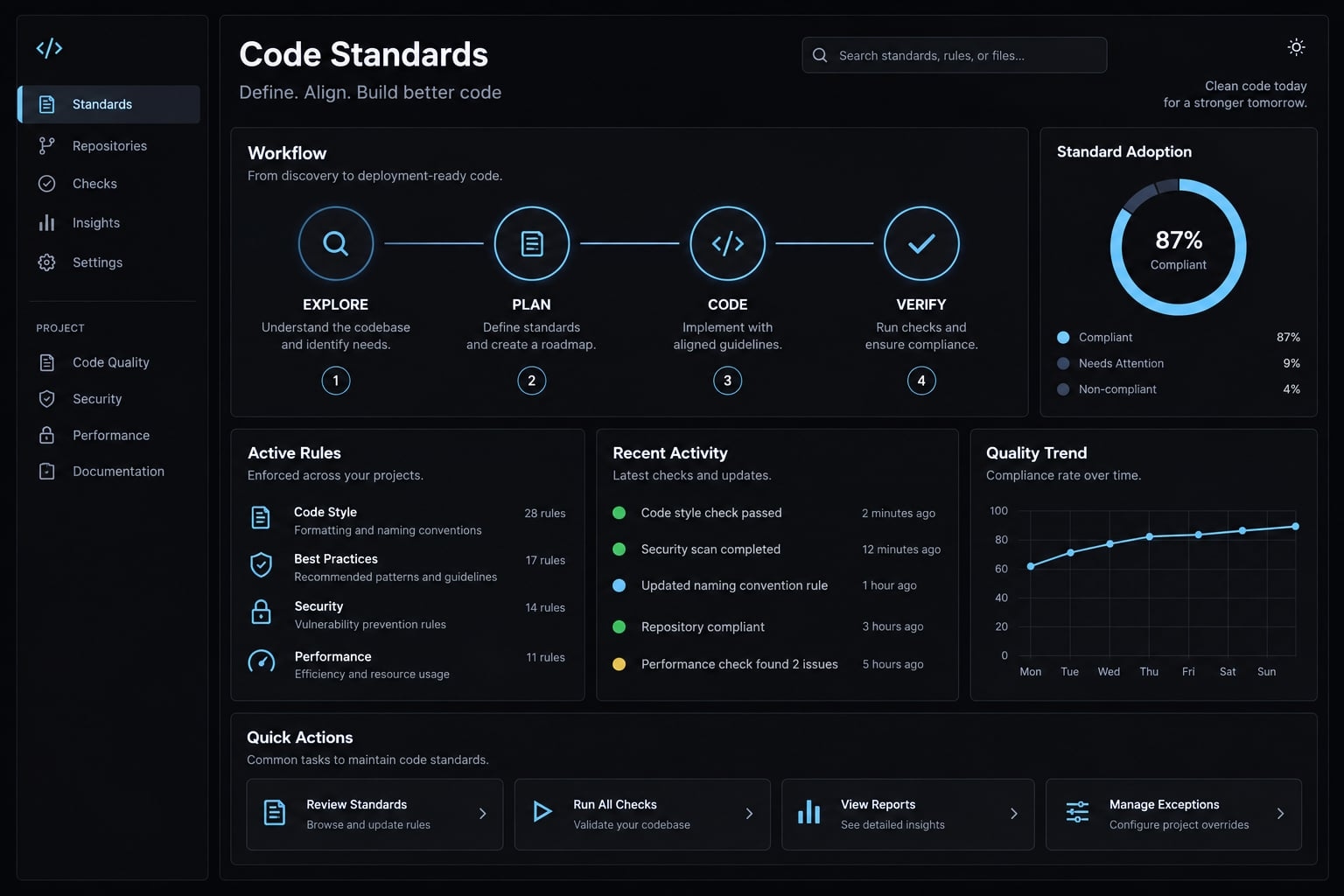
Task: Click the Insights bar chart icon
Action: (x=47, y=223)
